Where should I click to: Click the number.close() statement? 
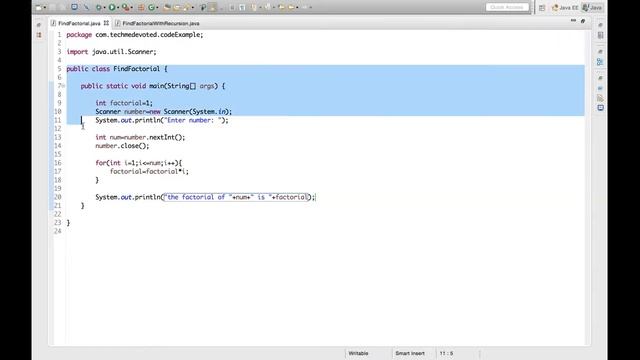click(x=122, y=146)
